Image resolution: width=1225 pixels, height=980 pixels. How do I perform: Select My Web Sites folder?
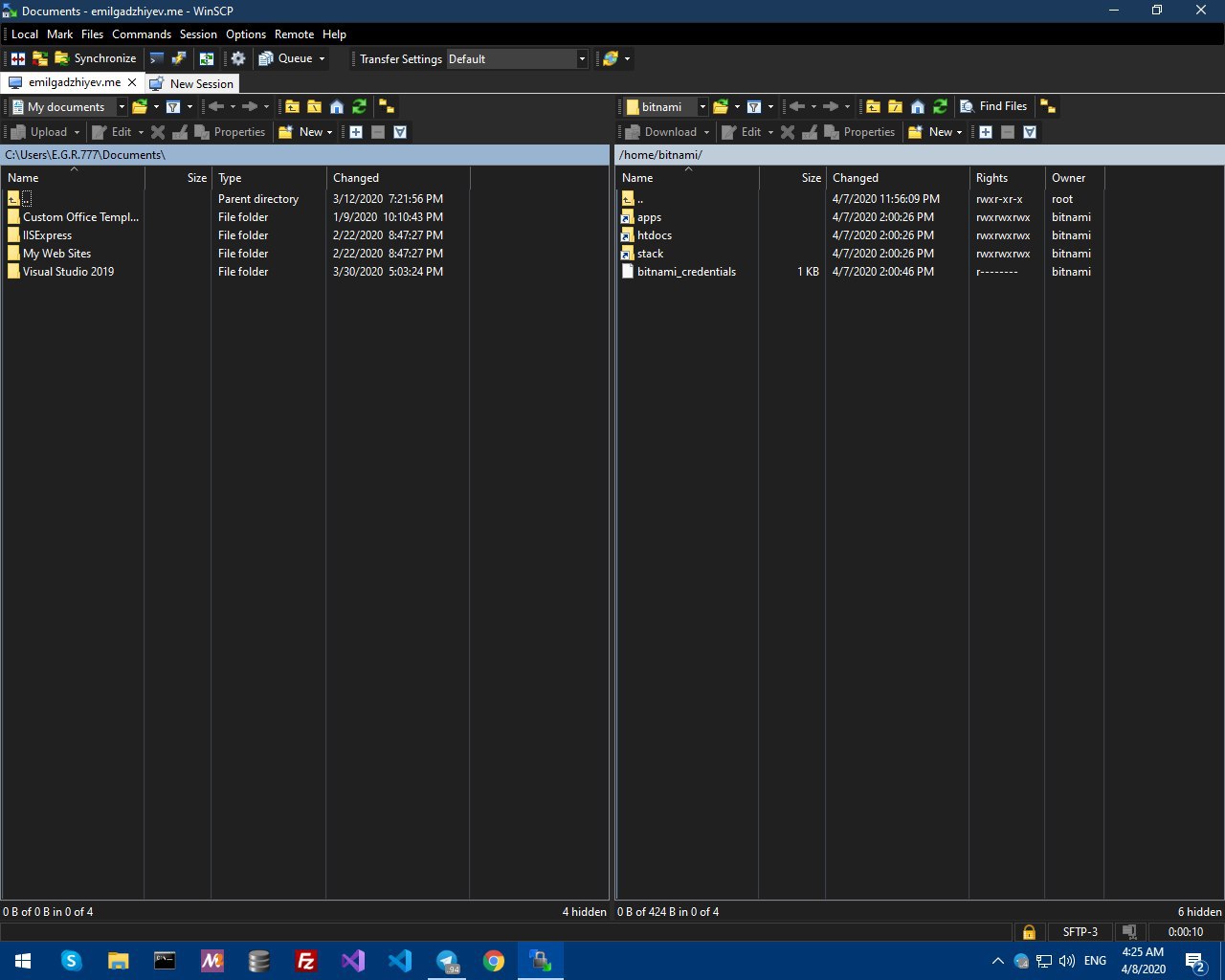point(50,254)
